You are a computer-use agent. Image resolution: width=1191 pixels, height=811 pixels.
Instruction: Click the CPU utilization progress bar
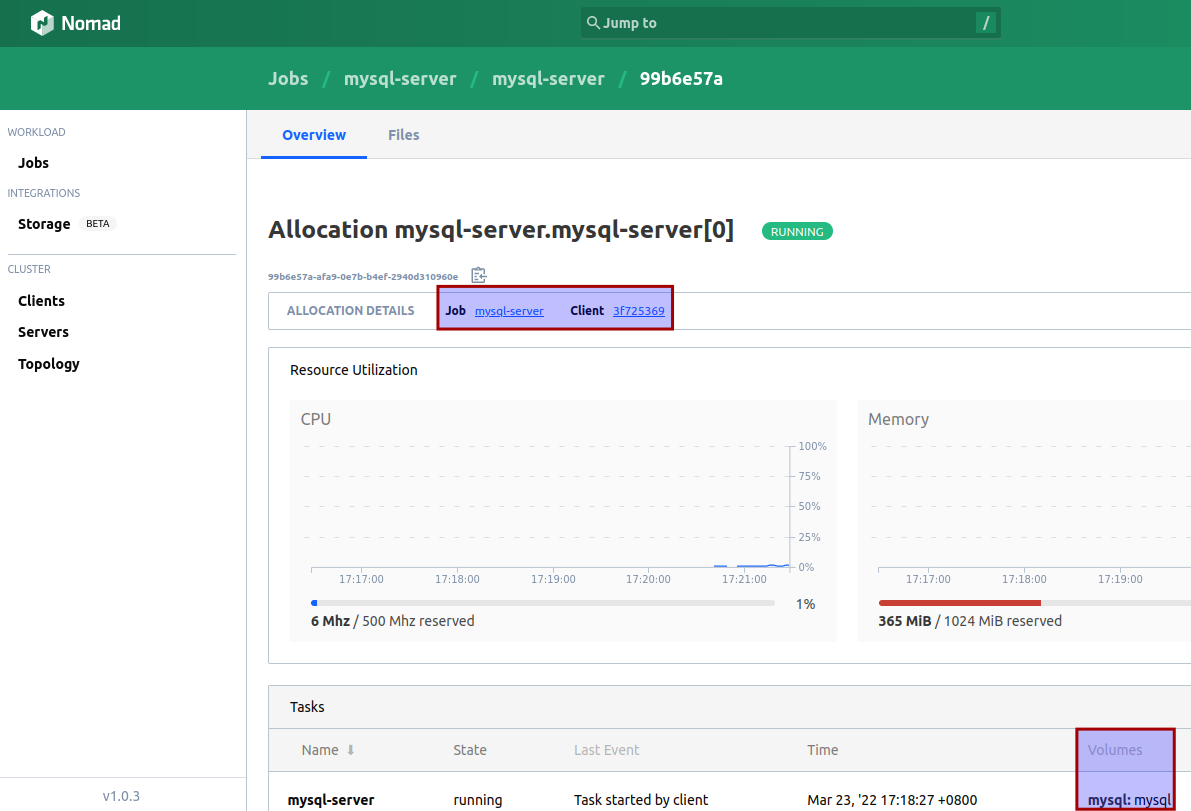pyautogui.click(x=542, y=603)
